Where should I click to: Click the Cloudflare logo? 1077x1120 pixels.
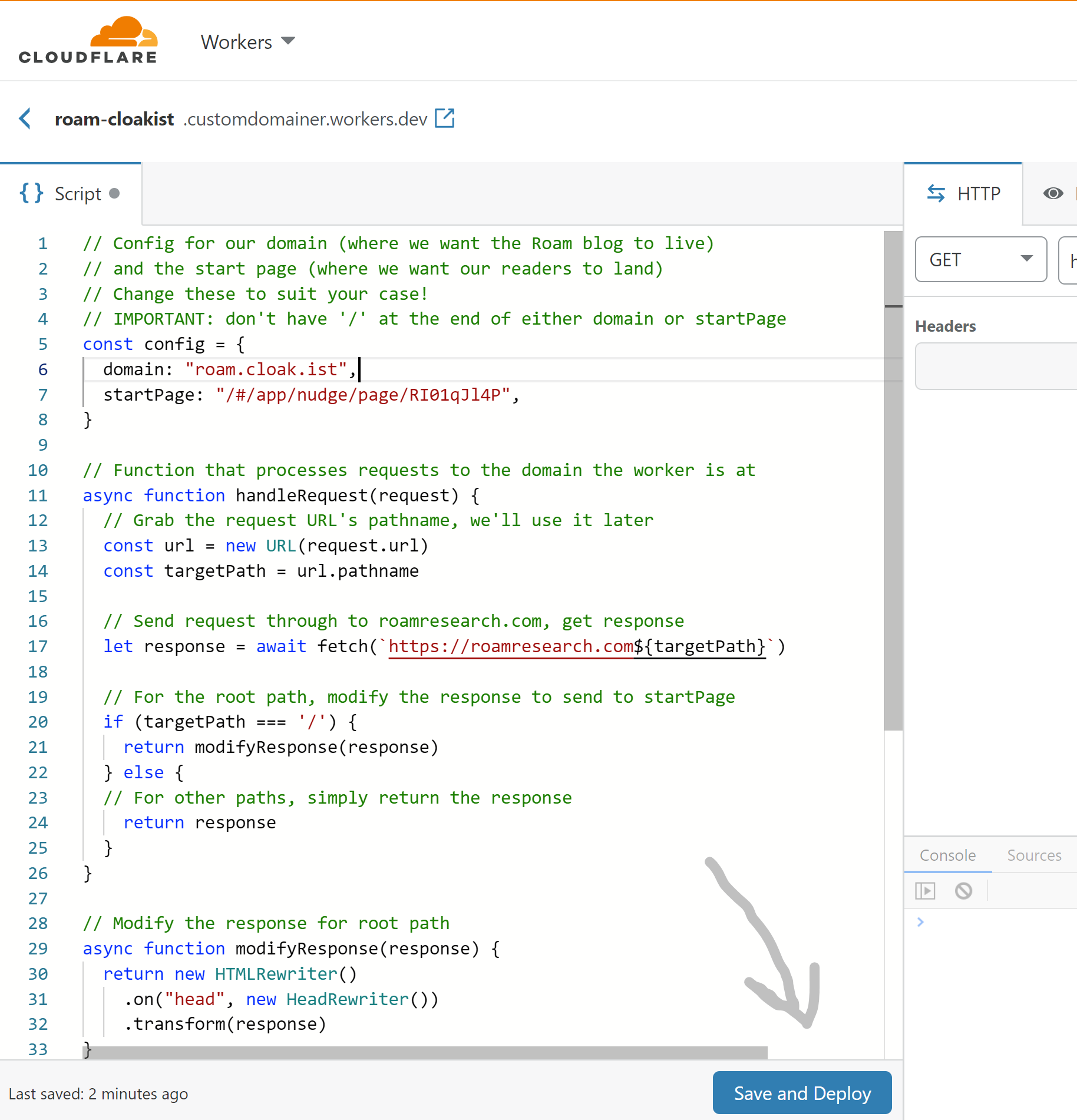[88, 40]
